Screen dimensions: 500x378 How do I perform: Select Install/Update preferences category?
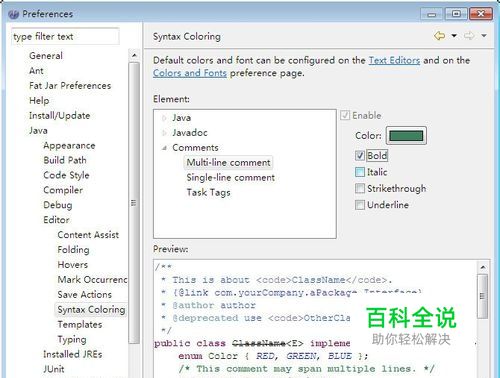(x=59, y=116)
